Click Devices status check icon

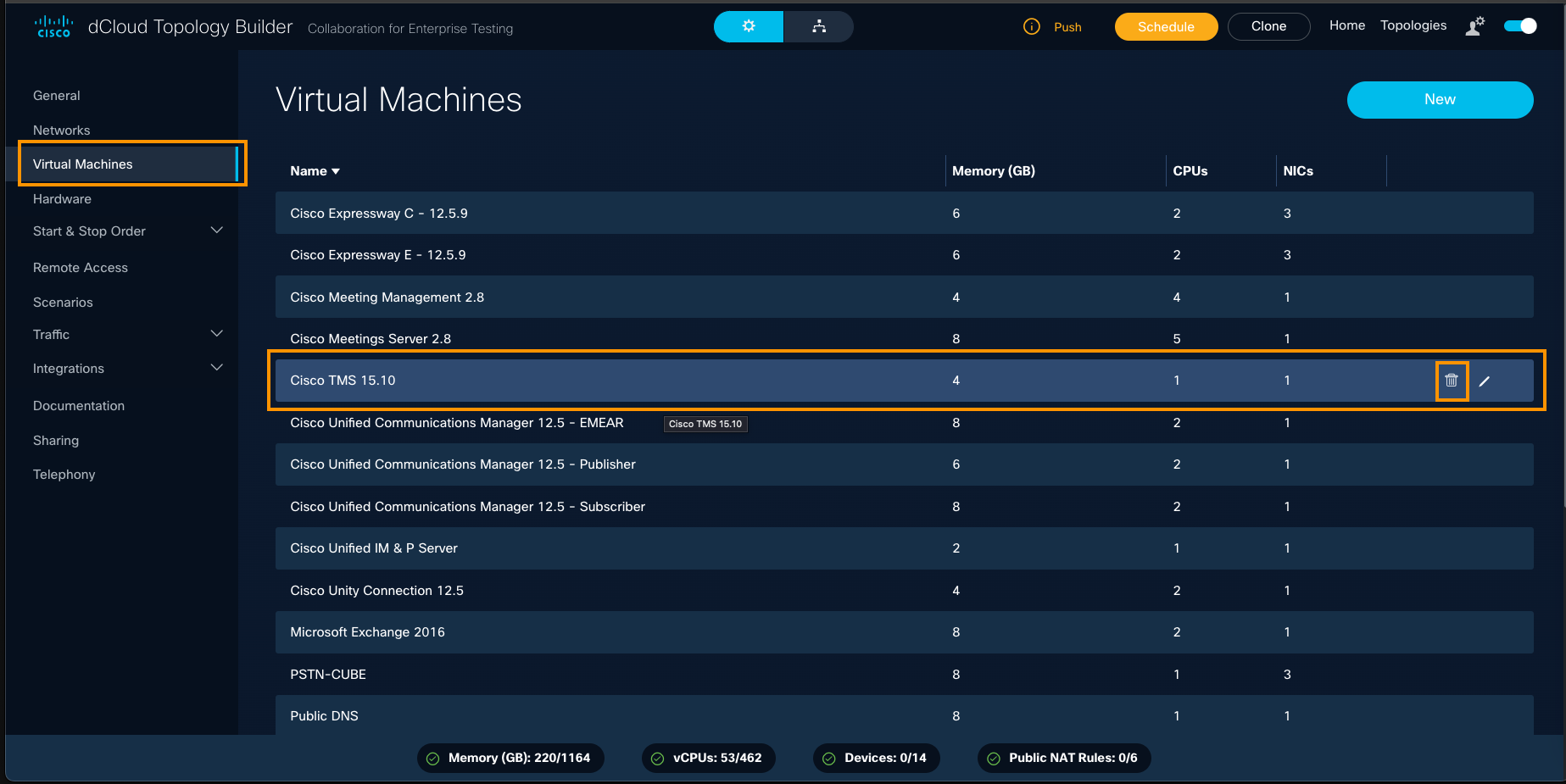[x=829, y=759]
